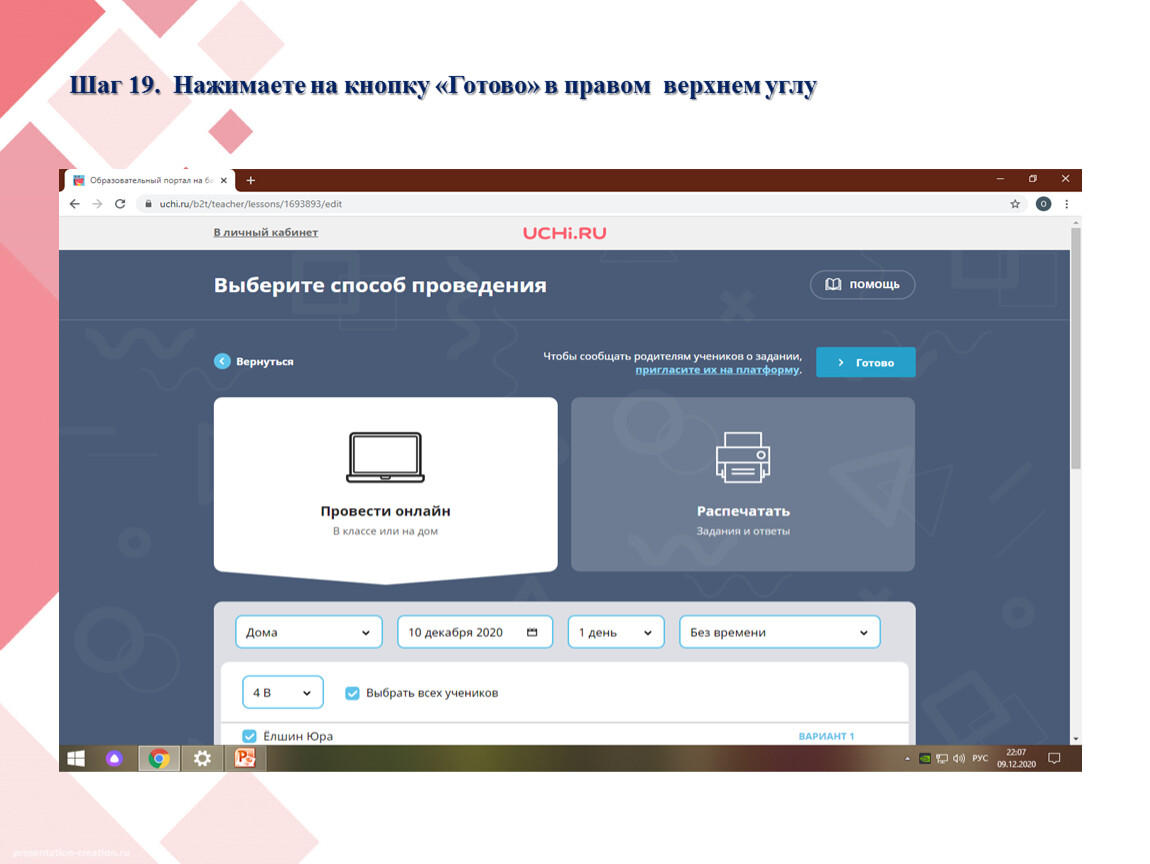
Task: Select the 'Провести онлайн' option card
Action: [x=385, y=486]
